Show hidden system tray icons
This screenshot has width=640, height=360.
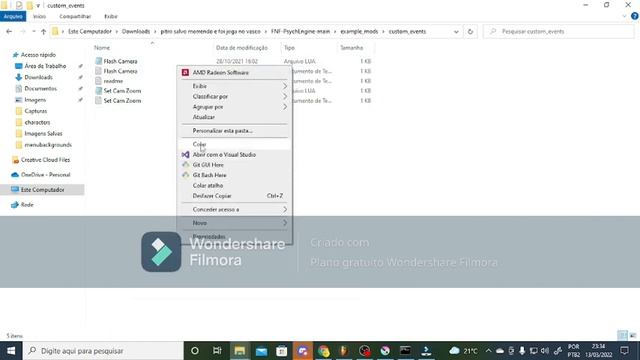[488, 351]
